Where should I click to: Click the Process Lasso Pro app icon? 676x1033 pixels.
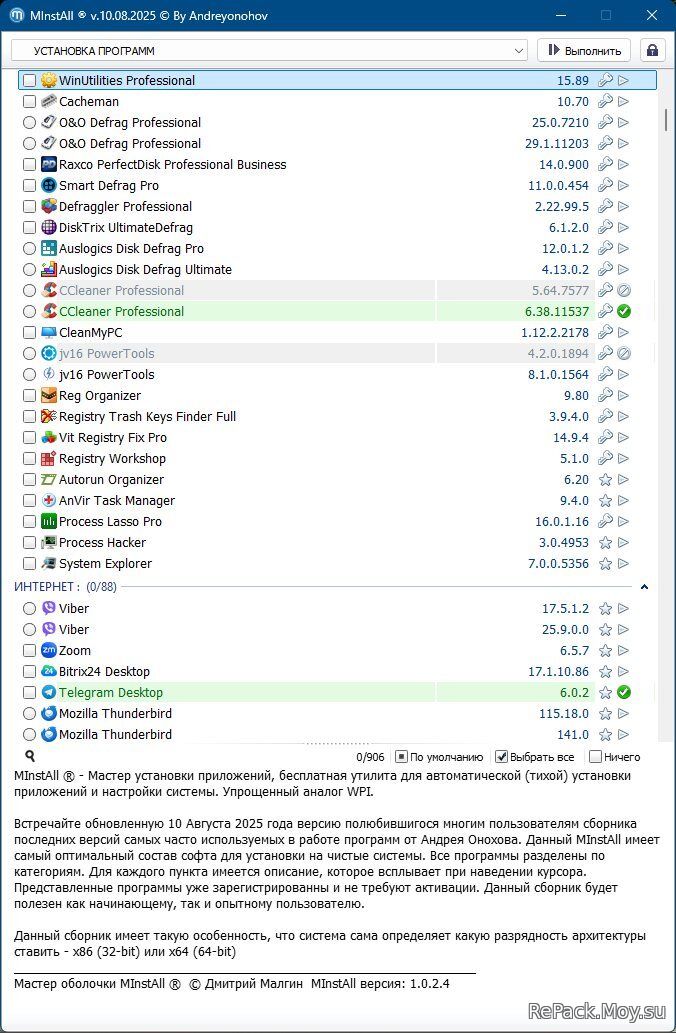49,522
